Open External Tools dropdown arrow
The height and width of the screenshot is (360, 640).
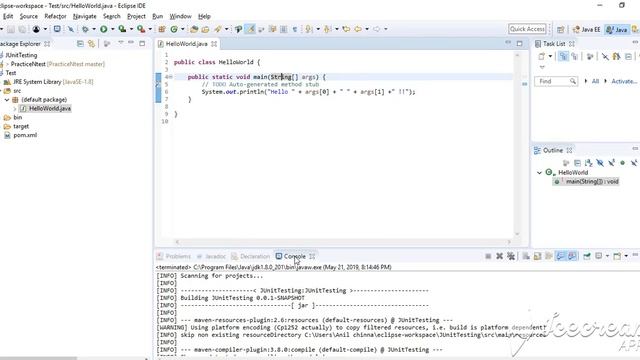[150, 29]
